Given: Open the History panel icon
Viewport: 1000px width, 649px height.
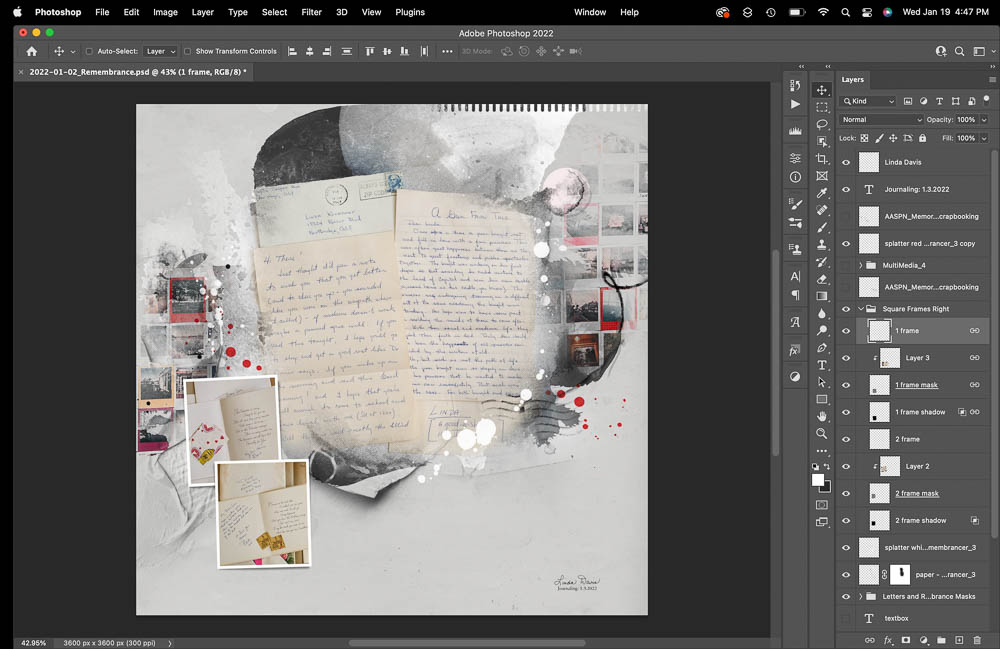Looking at the screenshot, I should [x=795, y=85].
